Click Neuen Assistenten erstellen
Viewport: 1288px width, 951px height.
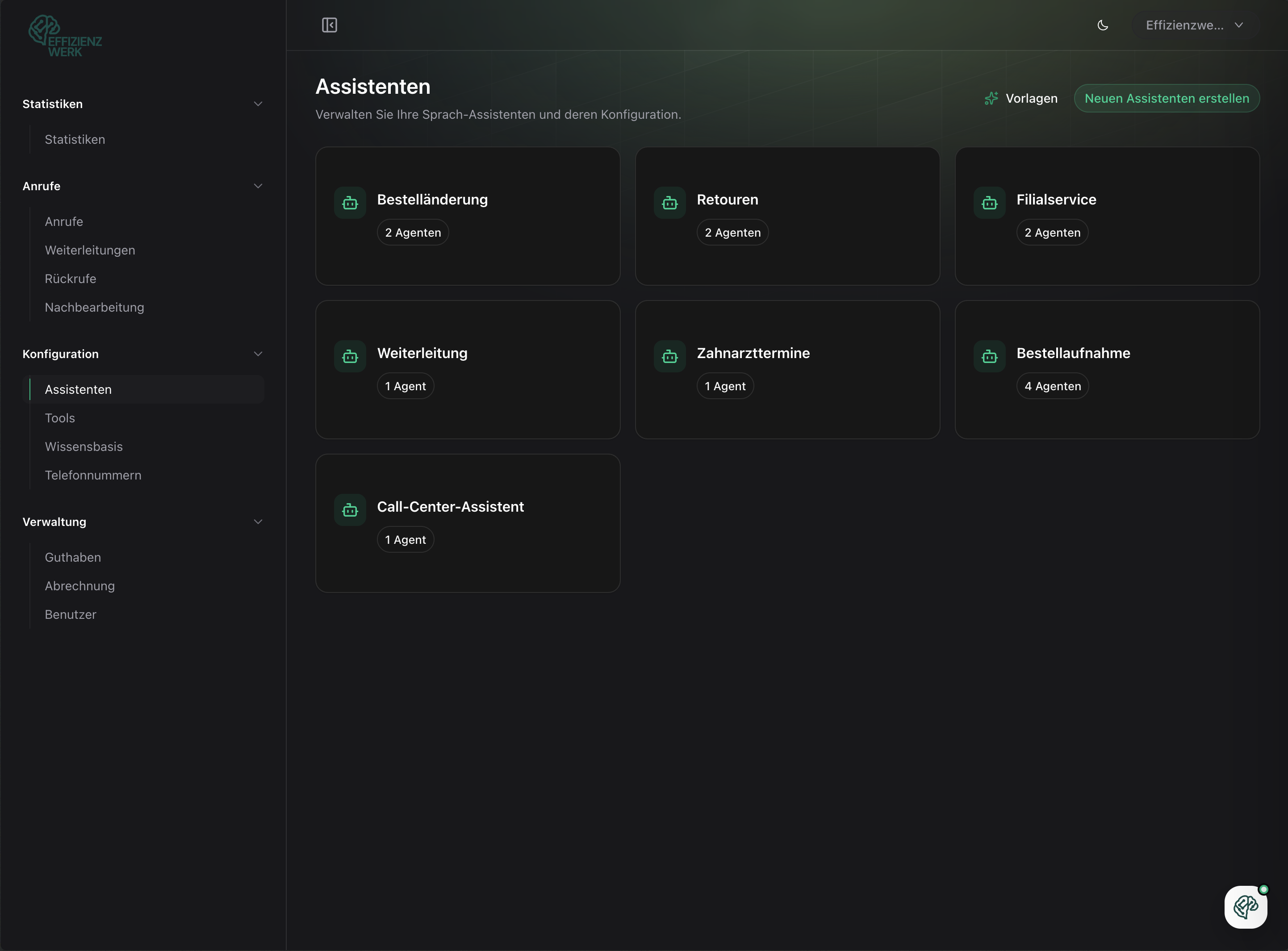1167,98
